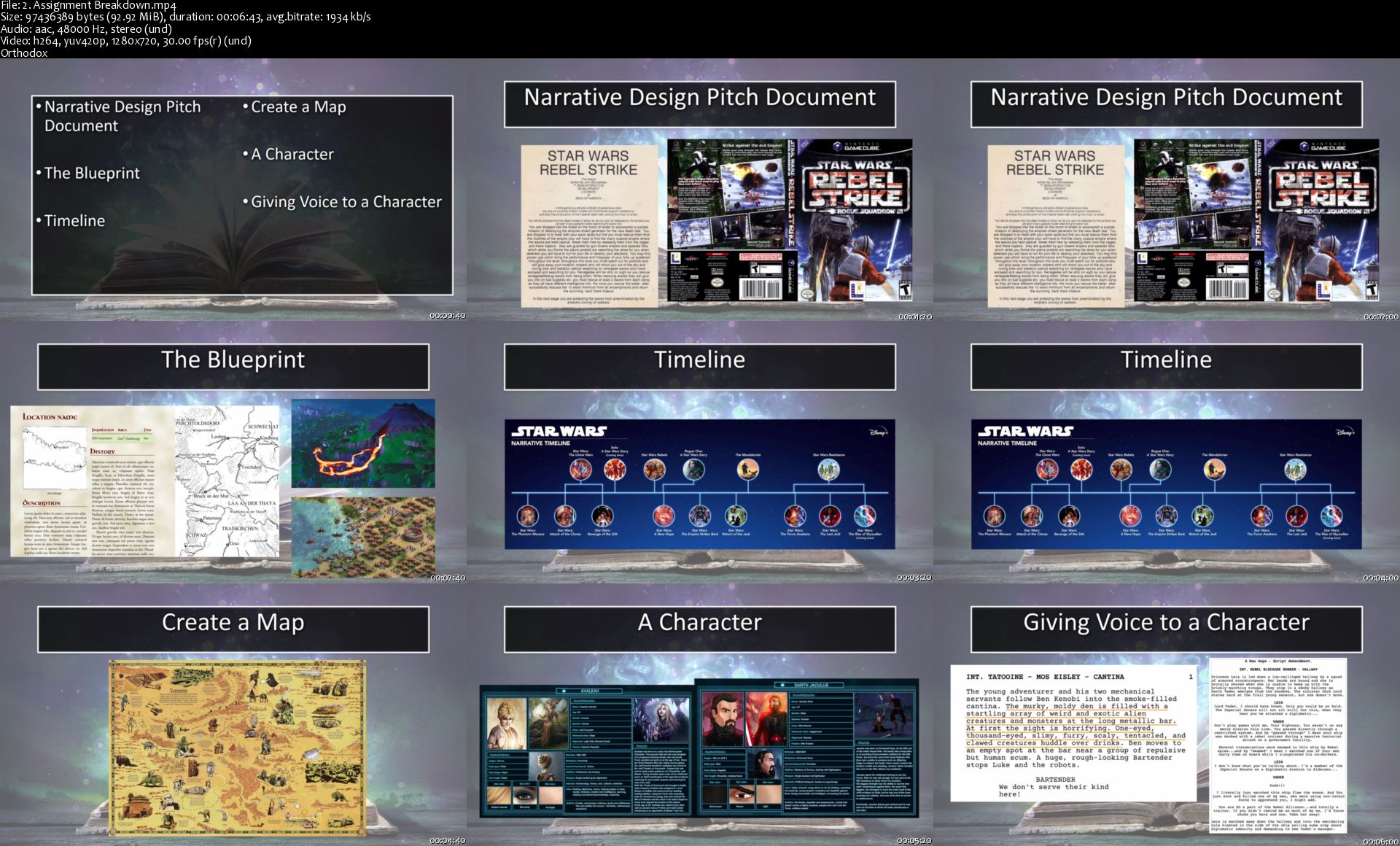The height and width of the screenshot is (846, 1400).
Task: Click the Star Wars Rebel Strike GameCube cover
Action: click(x=857, y=220)
